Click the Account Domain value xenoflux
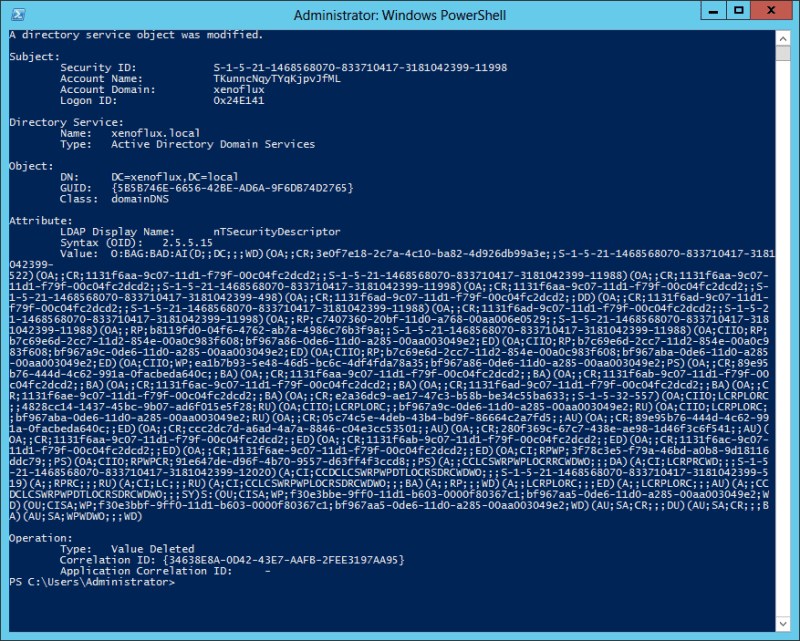800x641 pixels. (x=239, y=89)
